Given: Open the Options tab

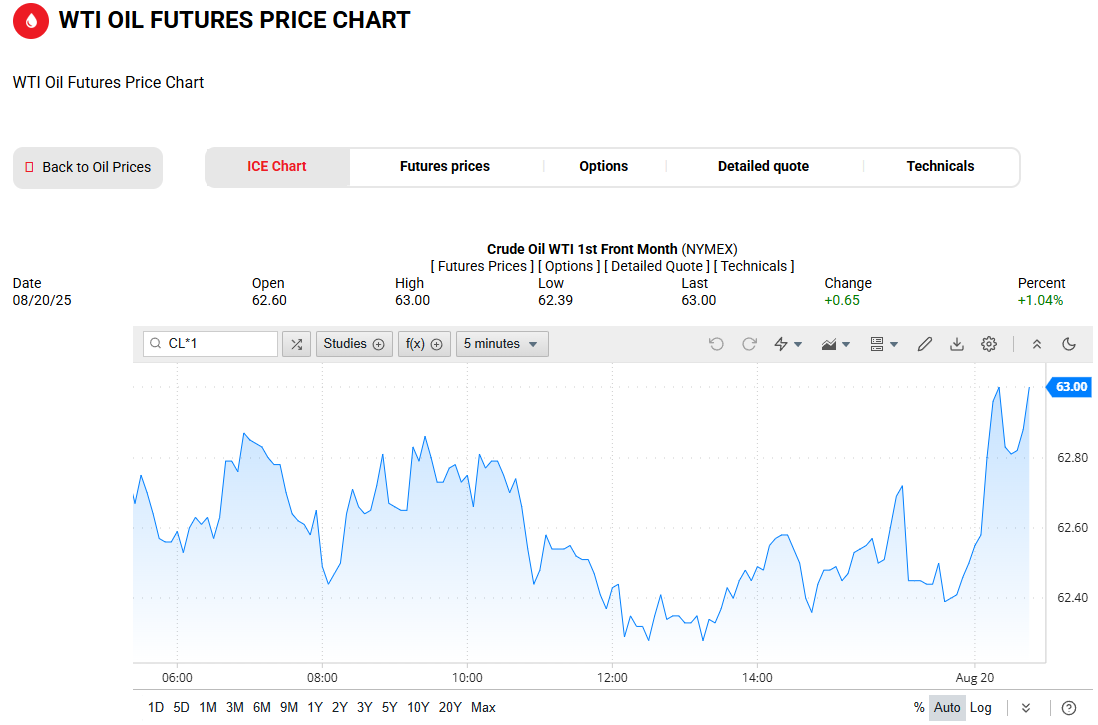Looking at the screenshot, I should point(604,167).
